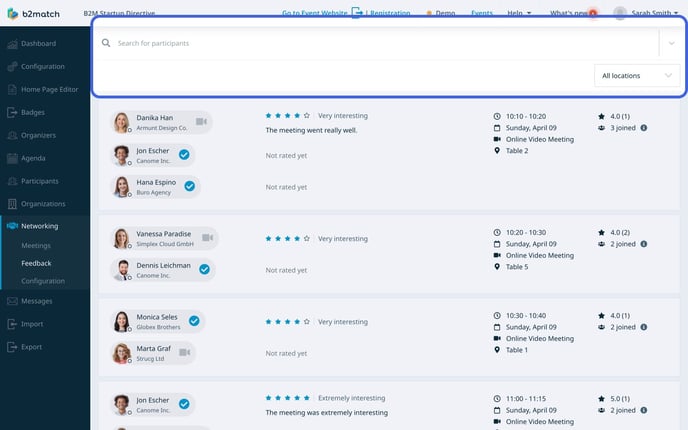The height and width of the screenshot is (430, 688).
Task: Click the Sarah Smith profile avatar
Action: [620, 13]
